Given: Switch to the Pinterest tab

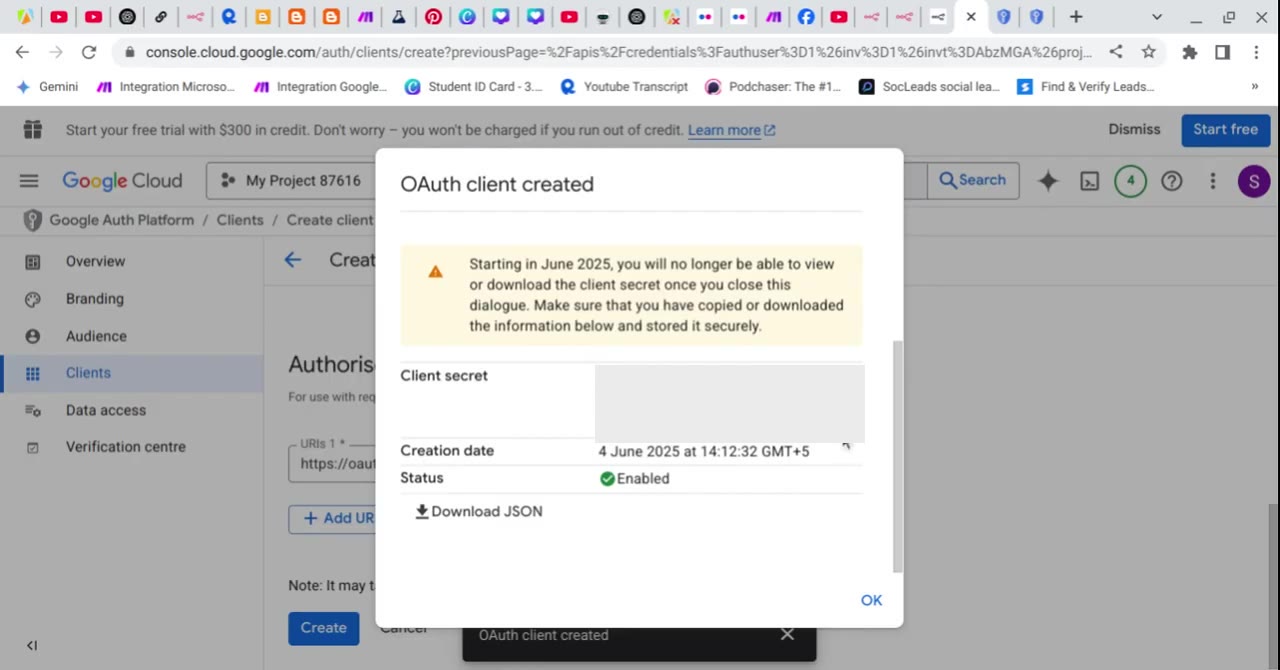Looking at the screenshot, I should [433, 17].
